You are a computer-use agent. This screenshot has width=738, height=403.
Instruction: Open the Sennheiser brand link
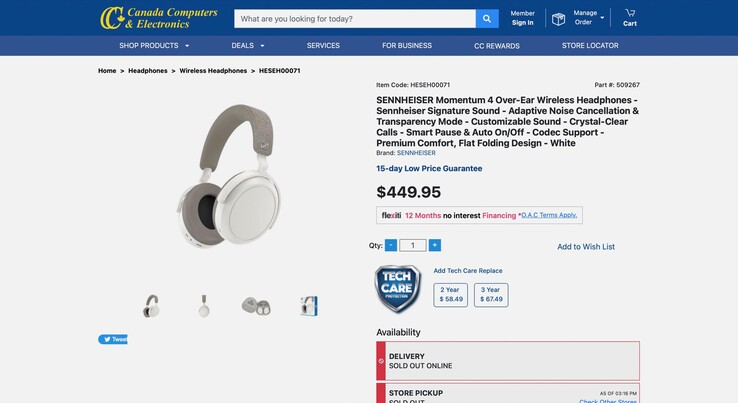pos(416,153)
